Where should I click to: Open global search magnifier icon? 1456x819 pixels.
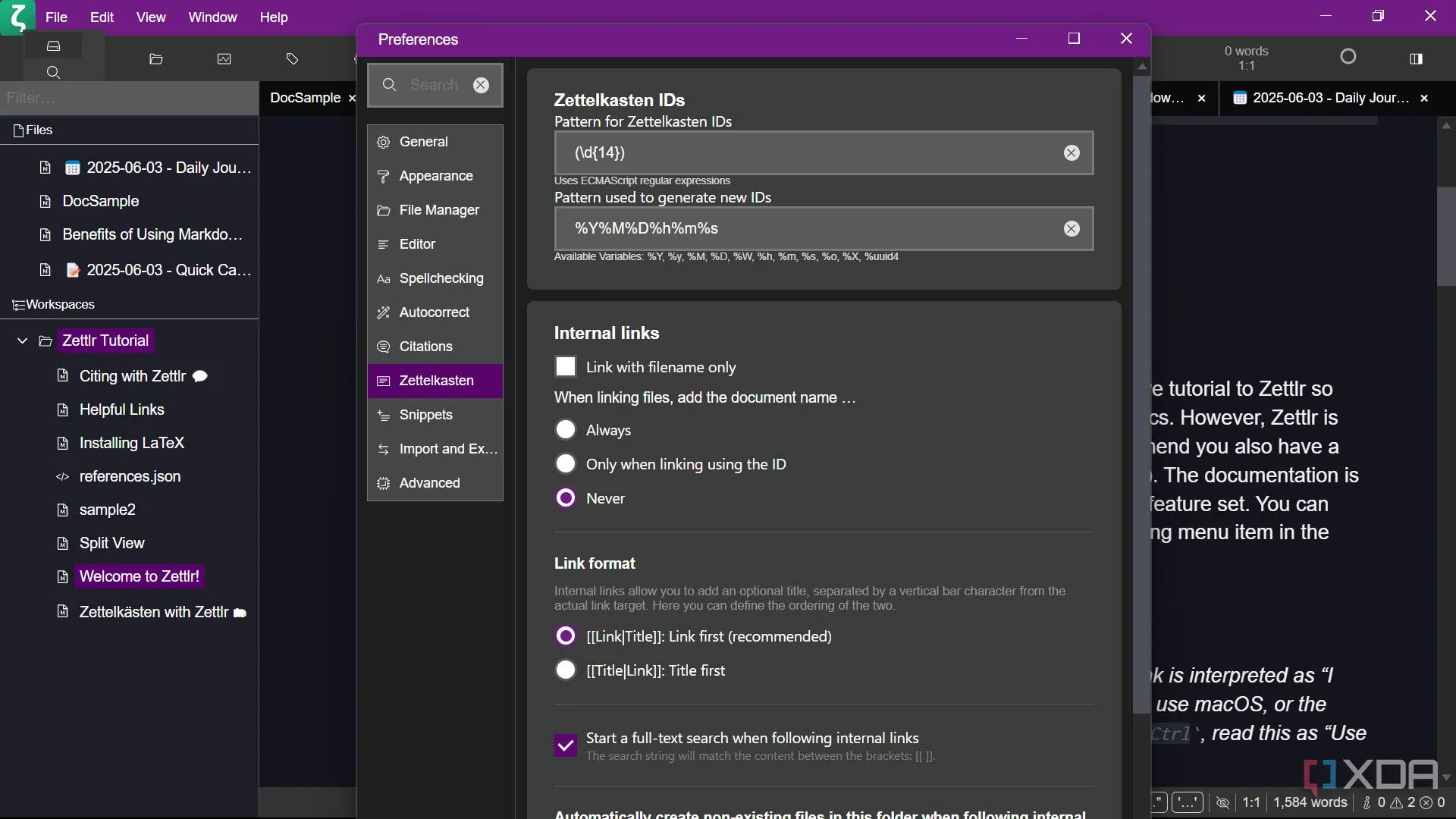tap(53, 73)
